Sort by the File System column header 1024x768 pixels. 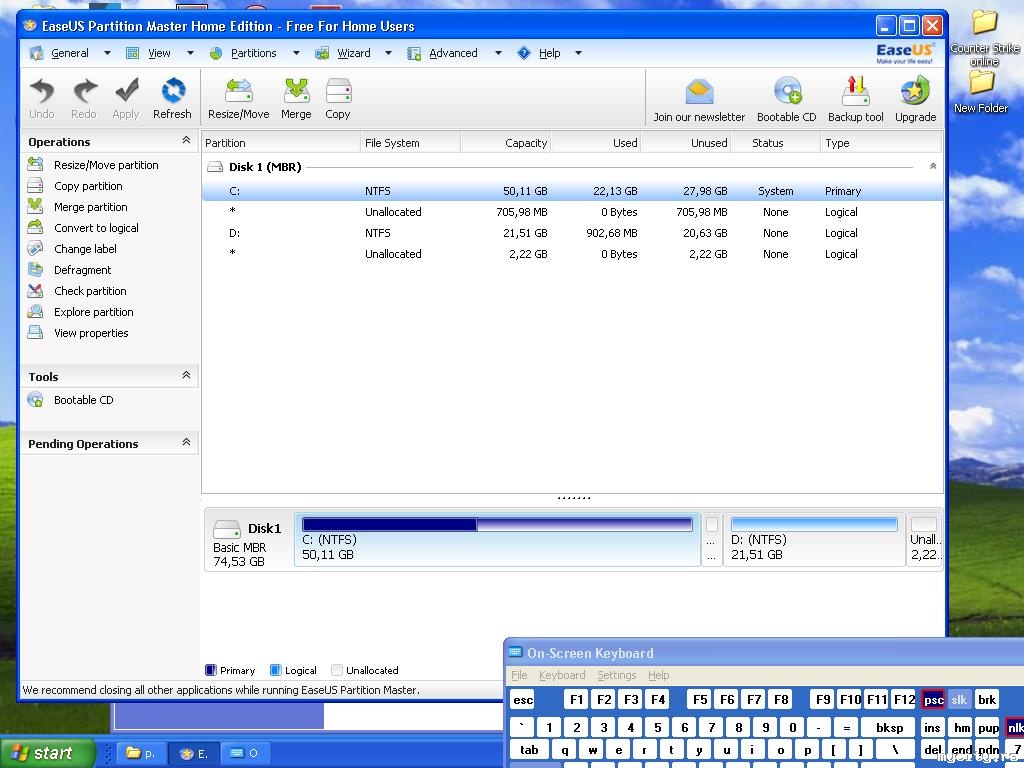(x=410, y=143)
